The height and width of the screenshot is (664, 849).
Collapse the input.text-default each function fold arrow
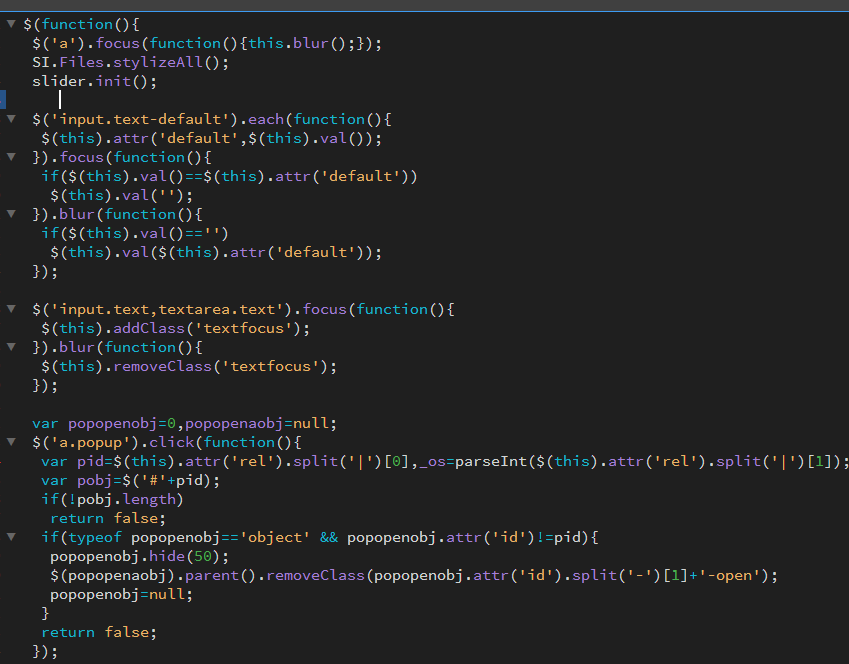click(11, 119)
